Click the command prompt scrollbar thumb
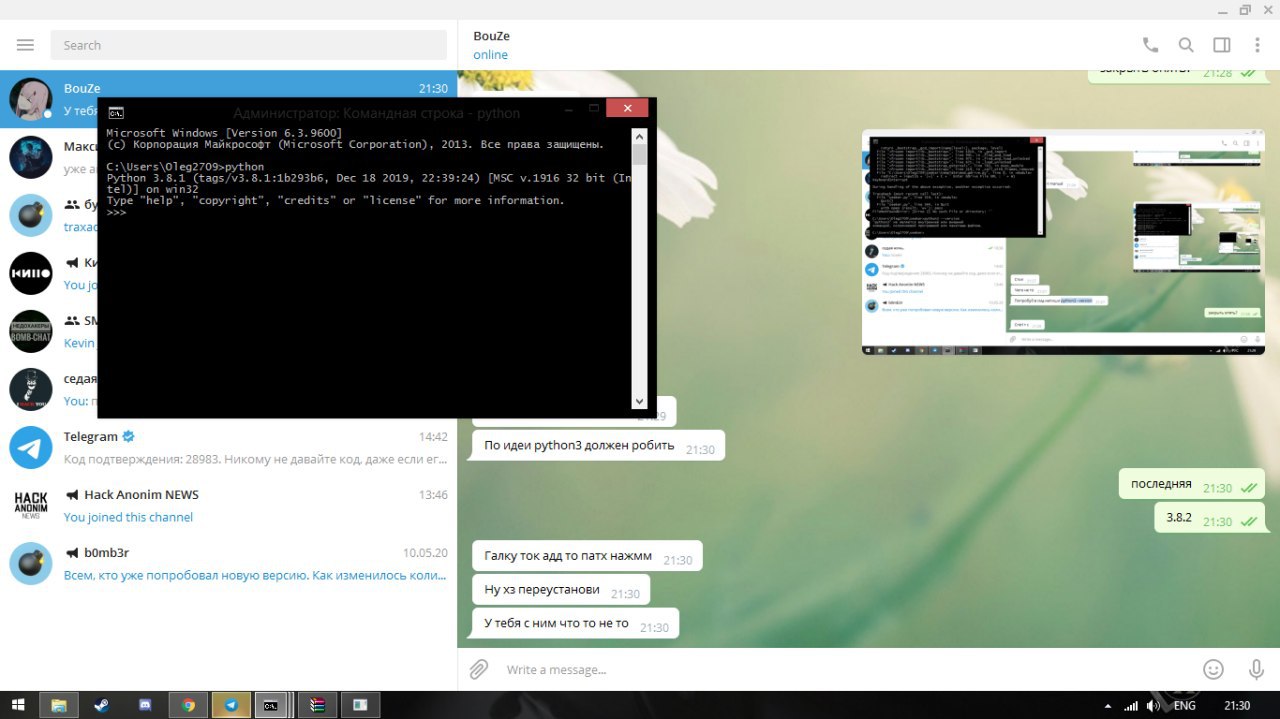Image resolution: width=1280 pixels, height=719 pixels. (x=640, y=155)
